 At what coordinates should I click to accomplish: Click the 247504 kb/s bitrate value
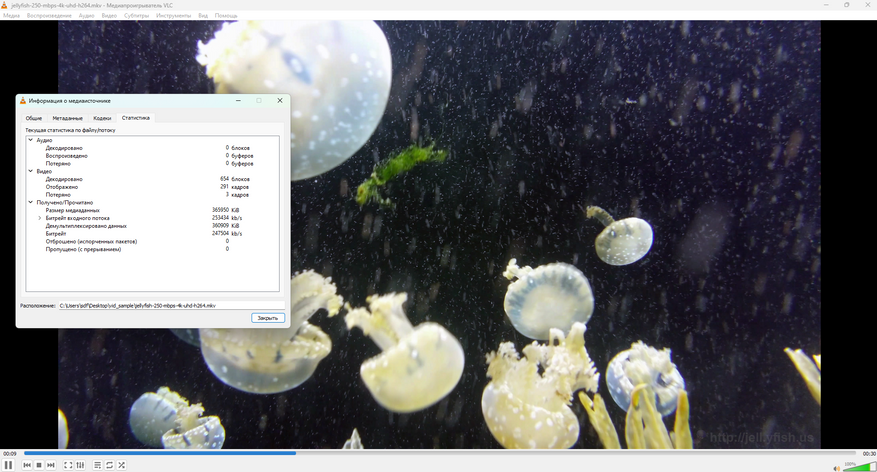pos(227,234)
